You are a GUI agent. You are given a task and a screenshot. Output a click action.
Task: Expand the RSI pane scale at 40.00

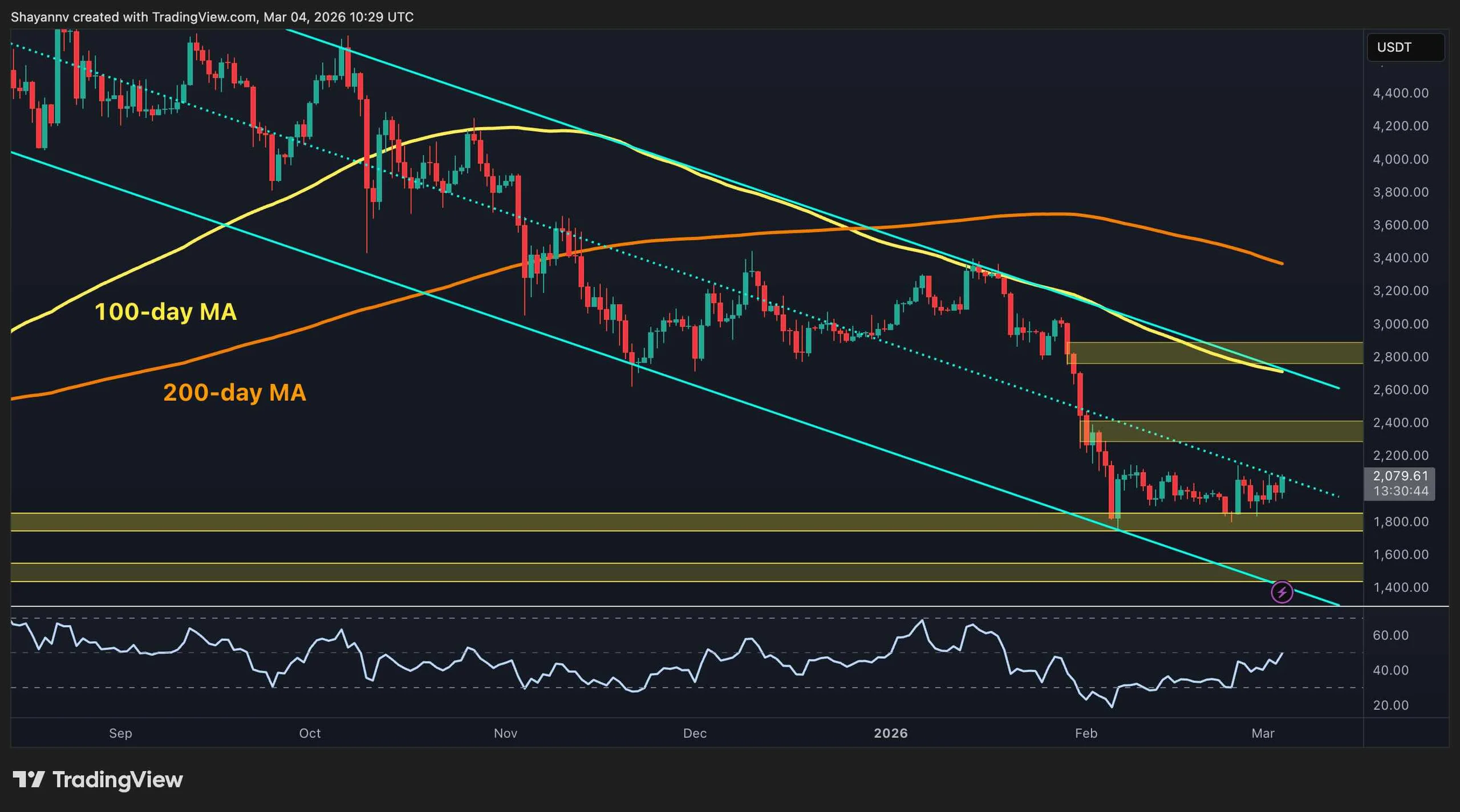tap(1392, 671)
